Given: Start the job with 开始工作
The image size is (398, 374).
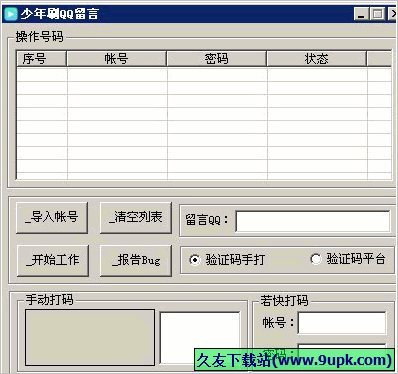Looking at the screenshot, I should [53, 261].
